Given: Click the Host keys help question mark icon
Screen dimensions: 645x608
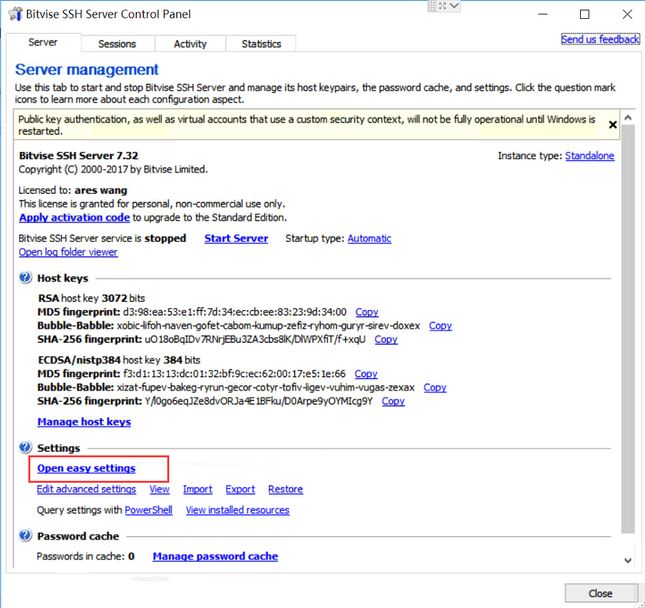Looking at the screenshot, I should pos(25,278).
